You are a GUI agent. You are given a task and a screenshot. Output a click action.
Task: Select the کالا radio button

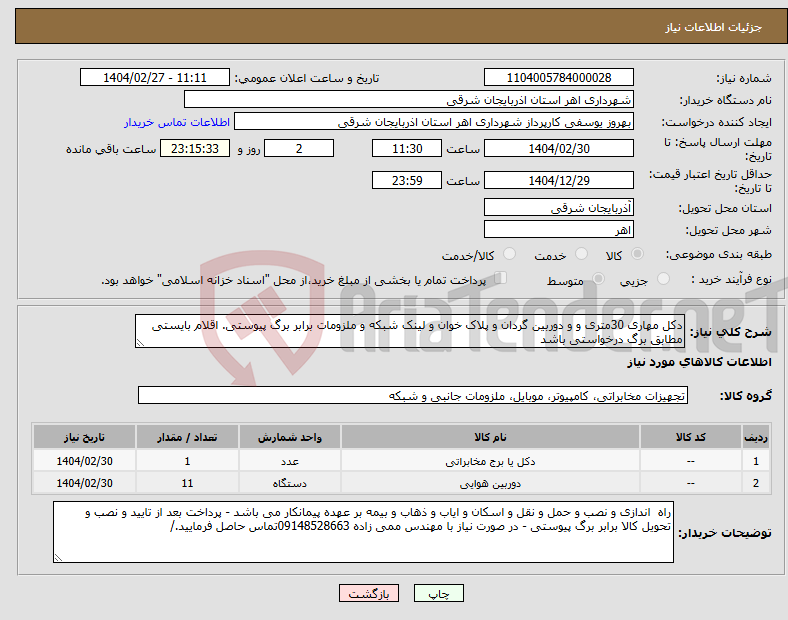pos(637,254)
